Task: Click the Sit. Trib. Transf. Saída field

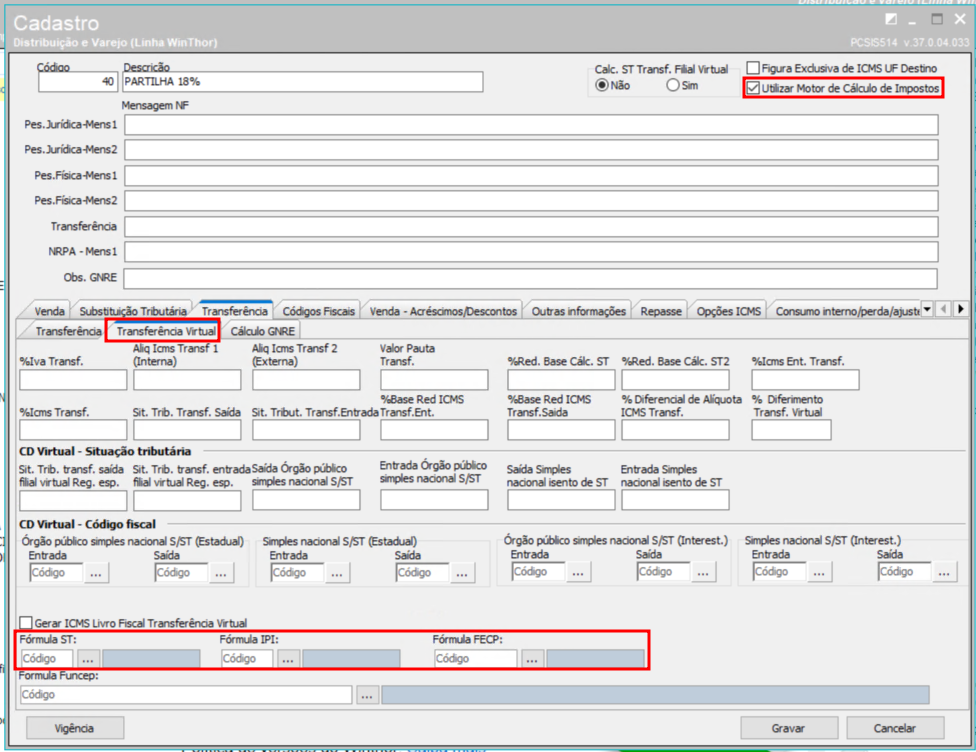Action: point(187,430)
